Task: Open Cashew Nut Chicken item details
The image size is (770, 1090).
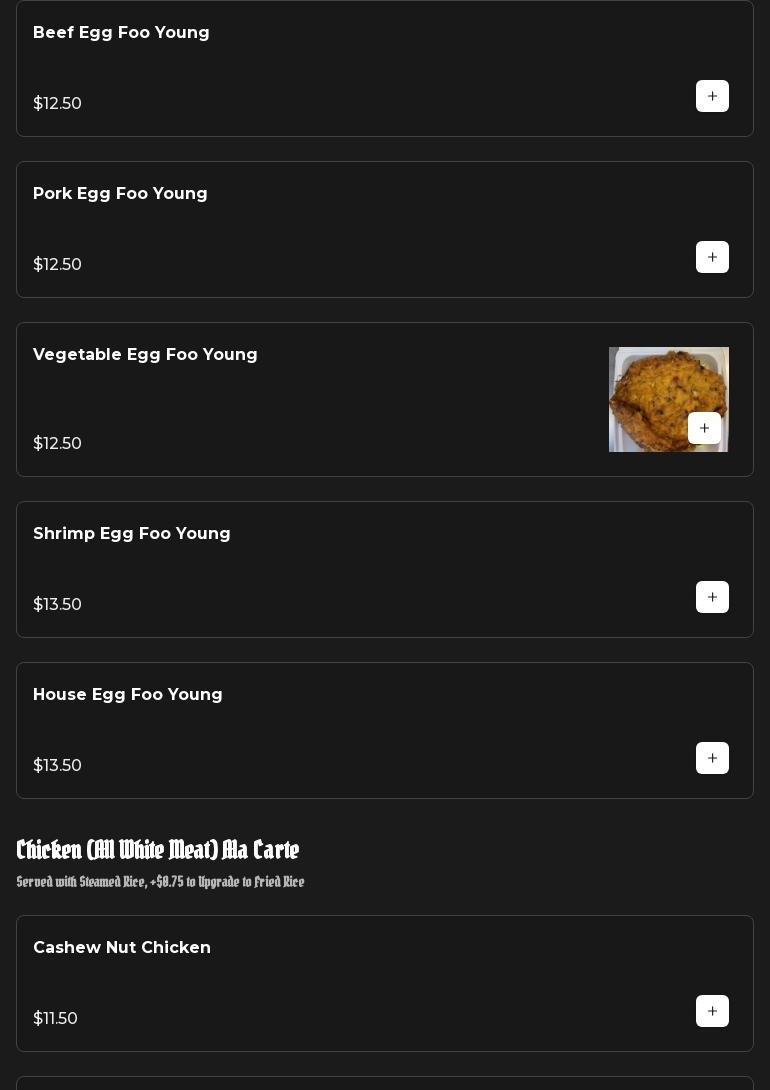Action: coord(122,948)
